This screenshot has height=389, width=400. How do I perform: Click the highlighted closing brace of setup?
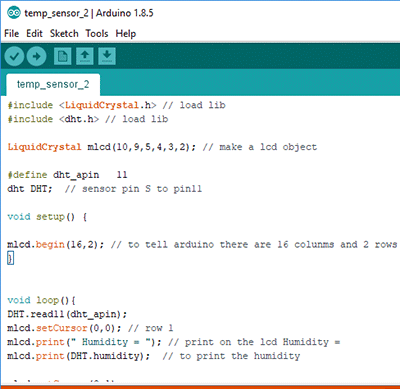(10, 259)
